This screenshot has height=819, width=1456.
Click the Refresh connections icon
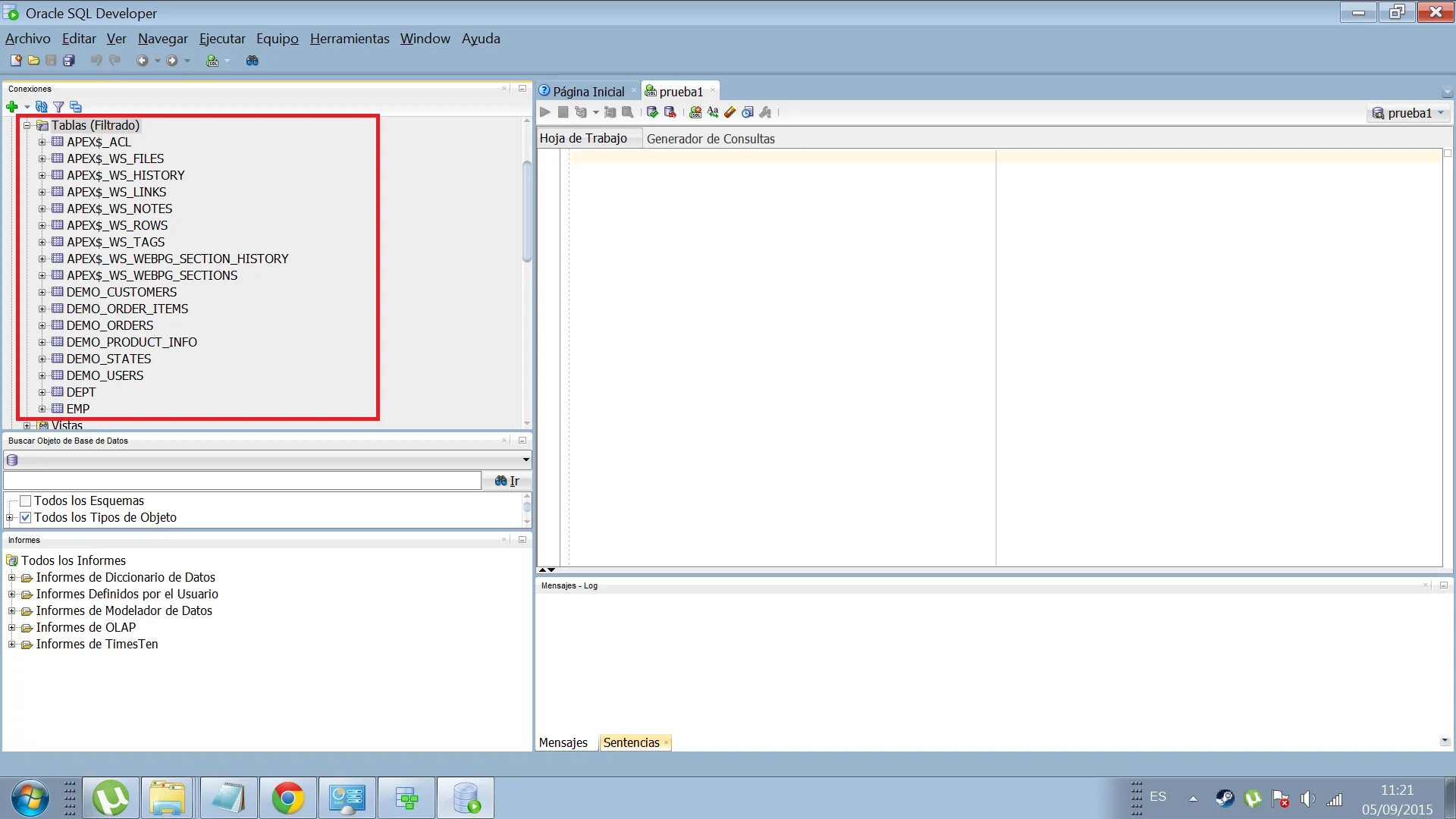(42, 107)
